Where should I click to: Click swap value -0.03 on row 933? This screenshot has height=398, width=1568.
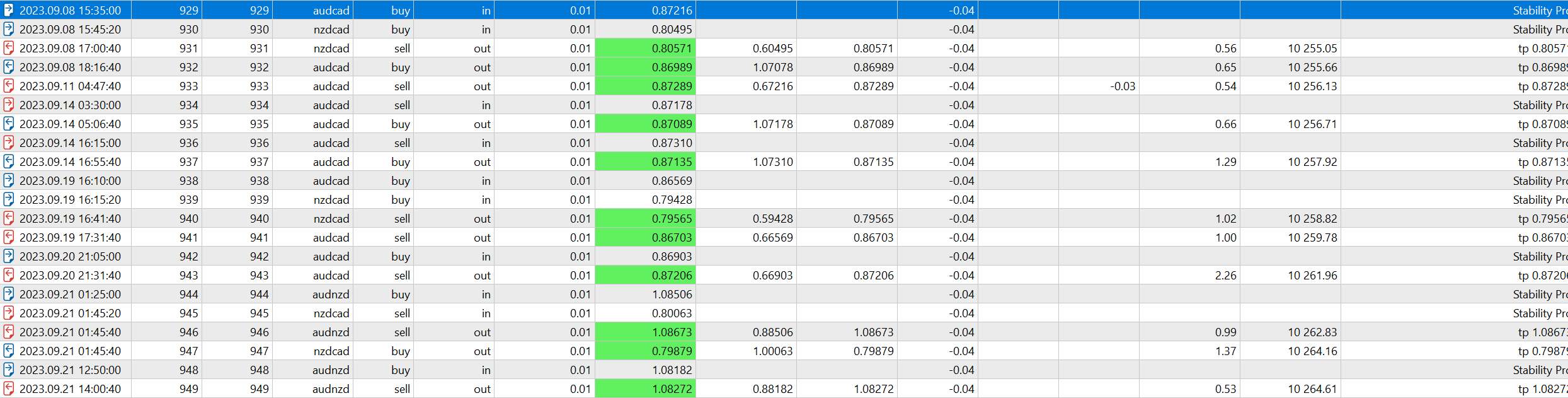(x=1123, y=86)
